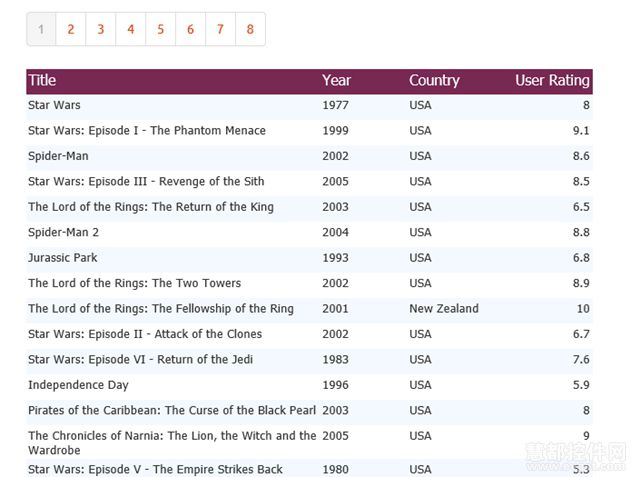Click 'Star Wars: Episode I - The Phantom Menace'
The width and height of the screenshot is (640, 477).
click(x=147, y=131)
